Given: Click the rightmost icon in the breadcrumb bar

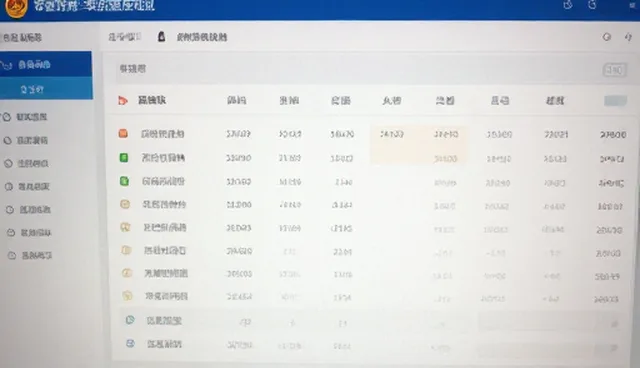Looking at the screenshot, I should pyautogui.click(x=629, y=37).
